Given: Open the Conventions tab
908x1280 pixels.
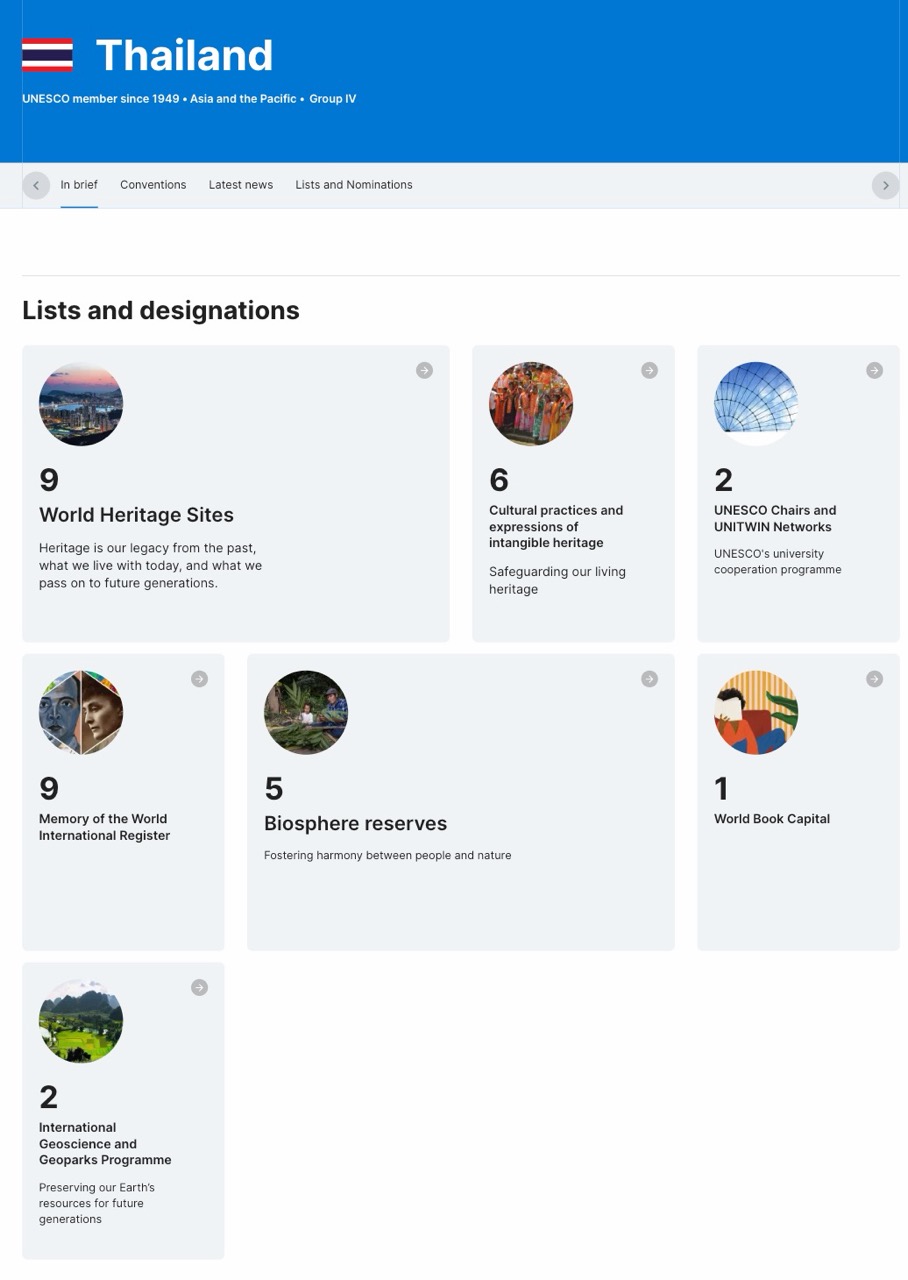Looking at the screenshot, I should point(153,185).
